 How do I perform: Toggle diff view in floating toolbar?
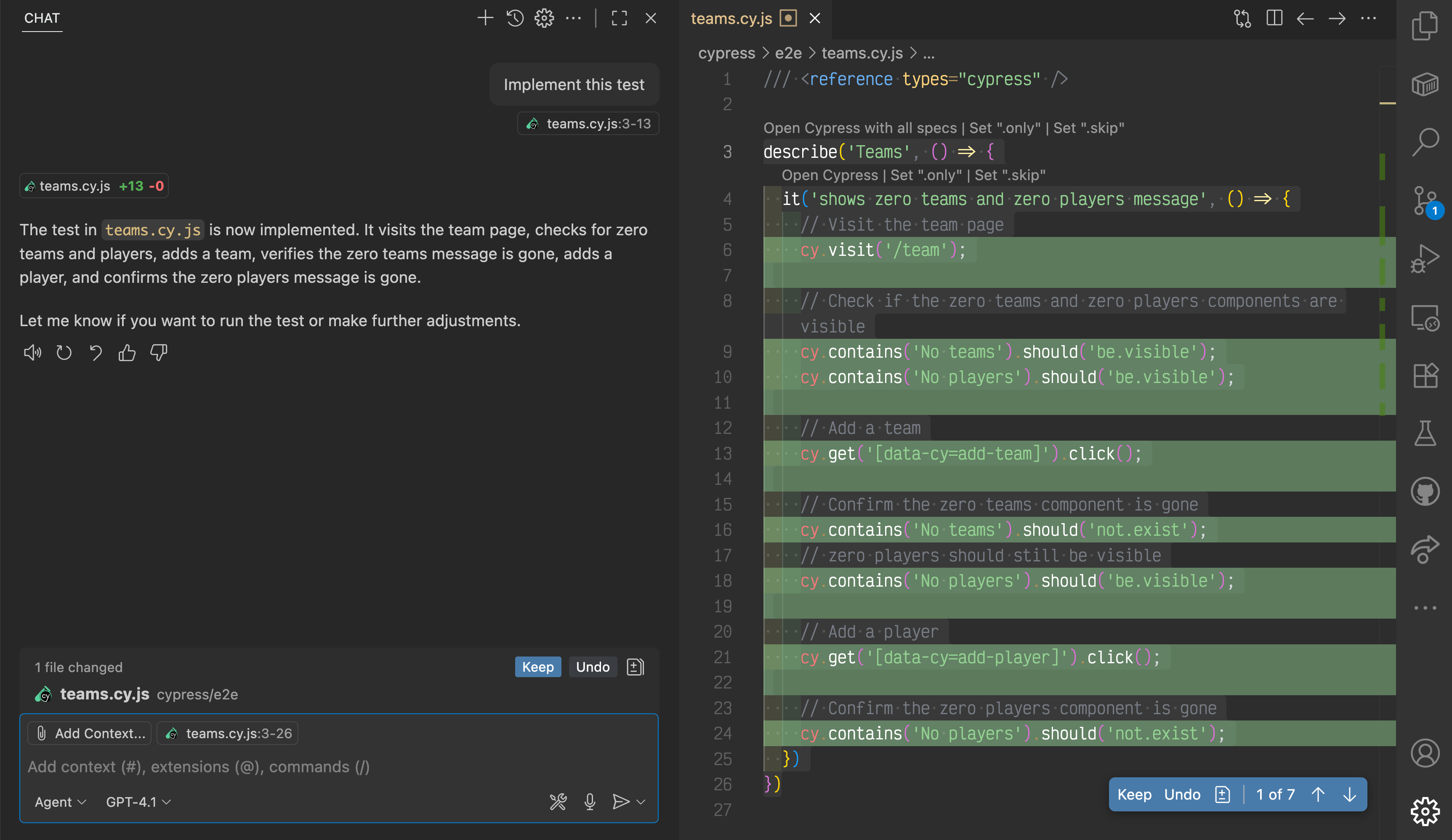point(1222,795)
